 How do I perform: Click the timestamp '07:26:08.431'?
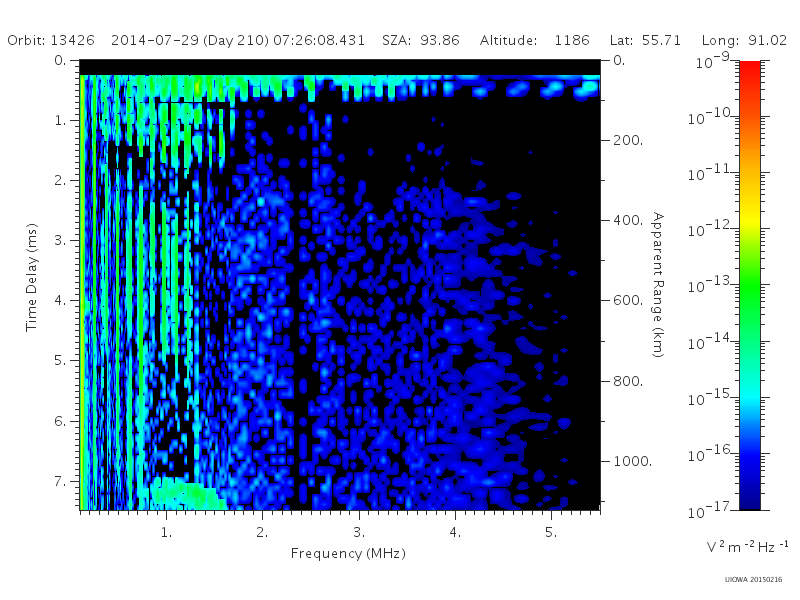319,40
